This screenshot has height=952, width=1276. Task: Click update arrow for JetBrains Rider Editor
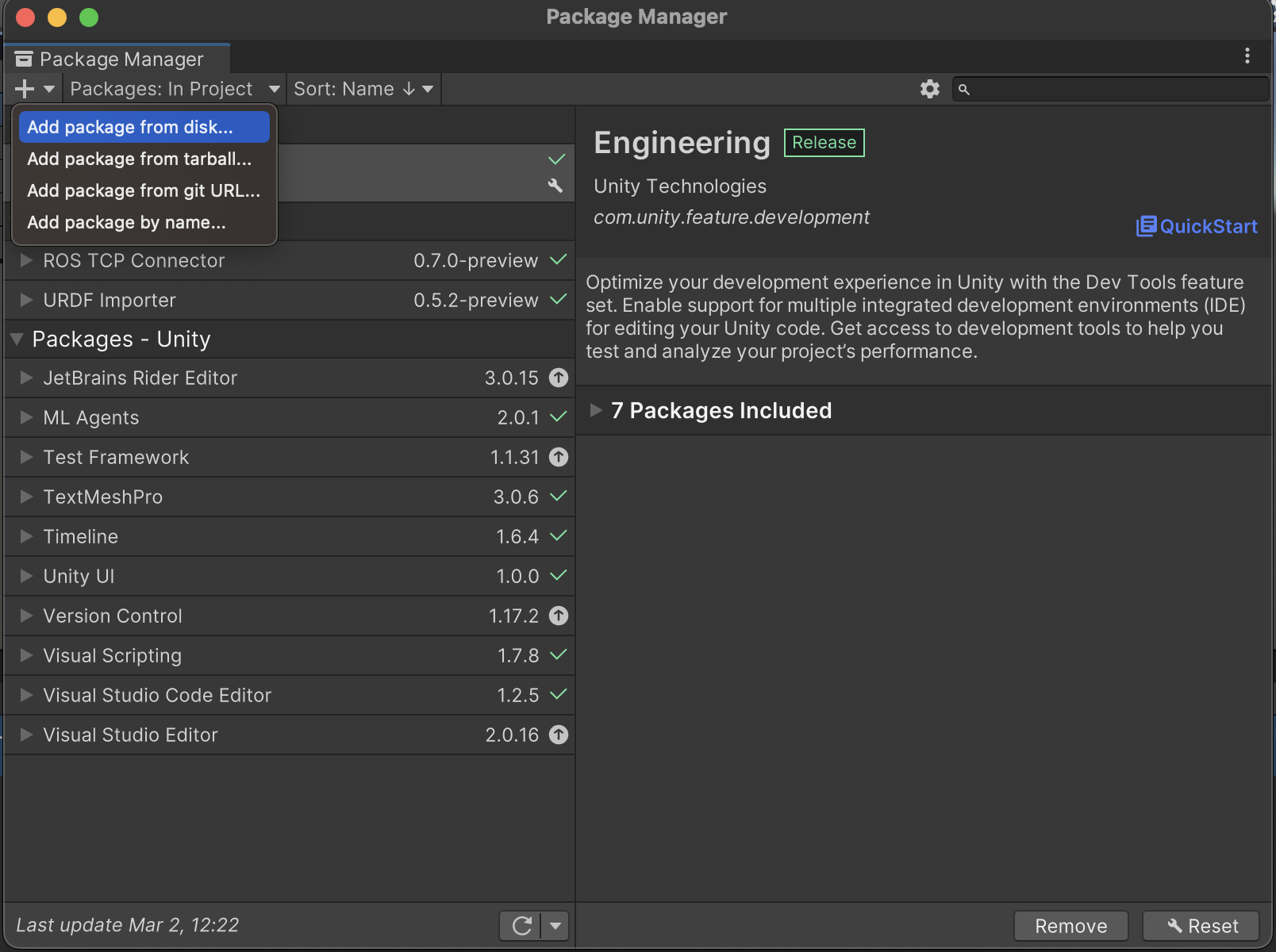(559, 378)
